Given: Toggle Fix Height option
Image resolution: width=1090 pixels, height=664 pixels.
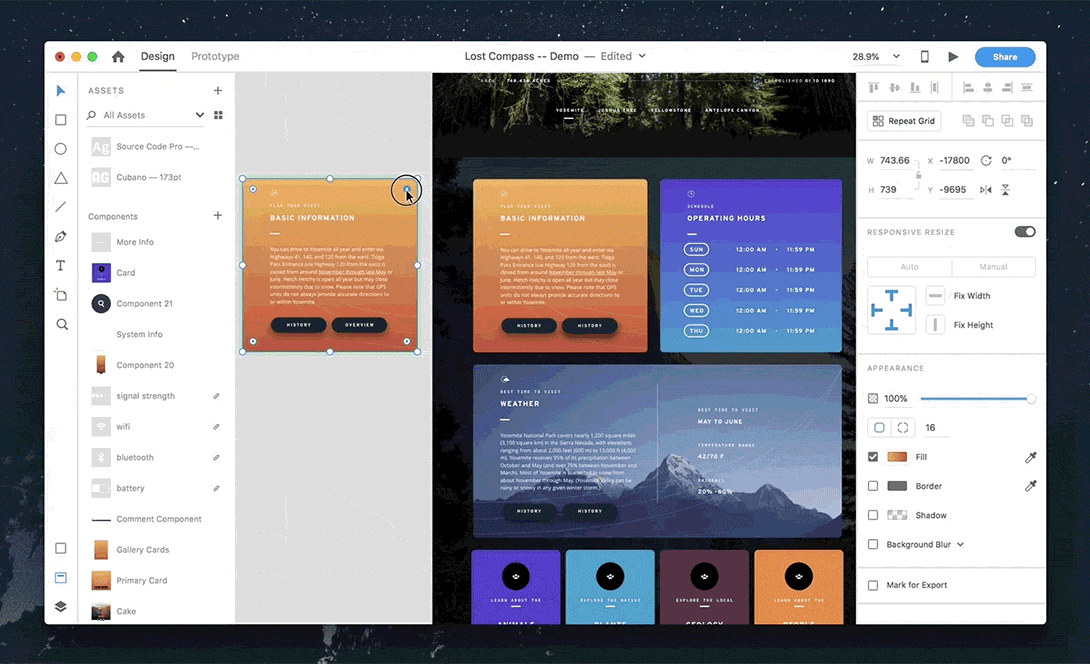Looking at the screenshot, I should pos(936,325).
